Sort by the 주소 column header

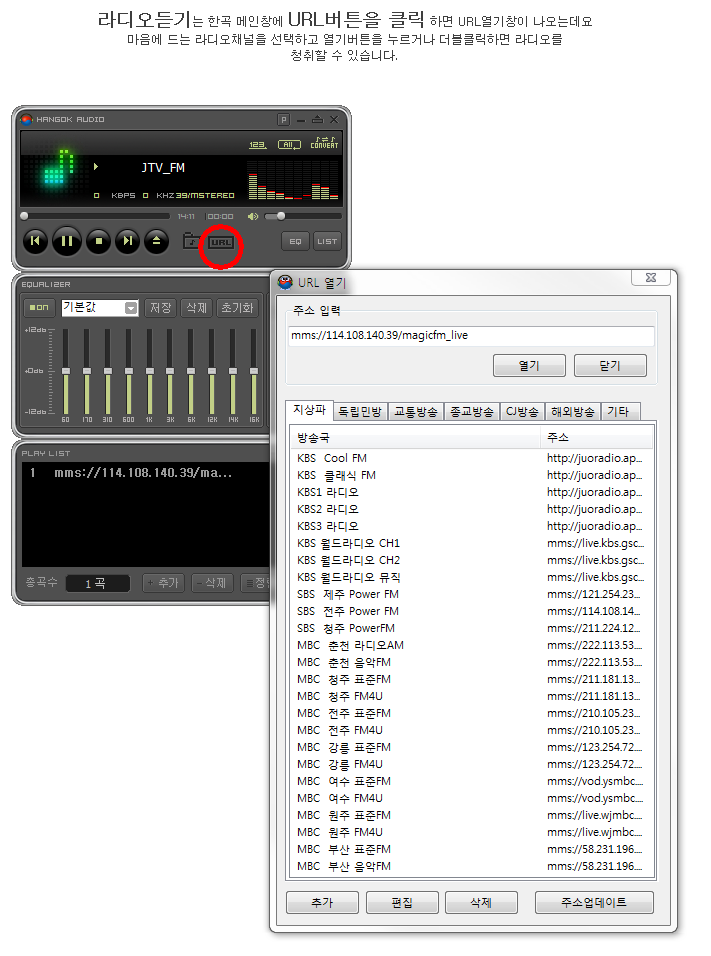click(x=596, y=437)
